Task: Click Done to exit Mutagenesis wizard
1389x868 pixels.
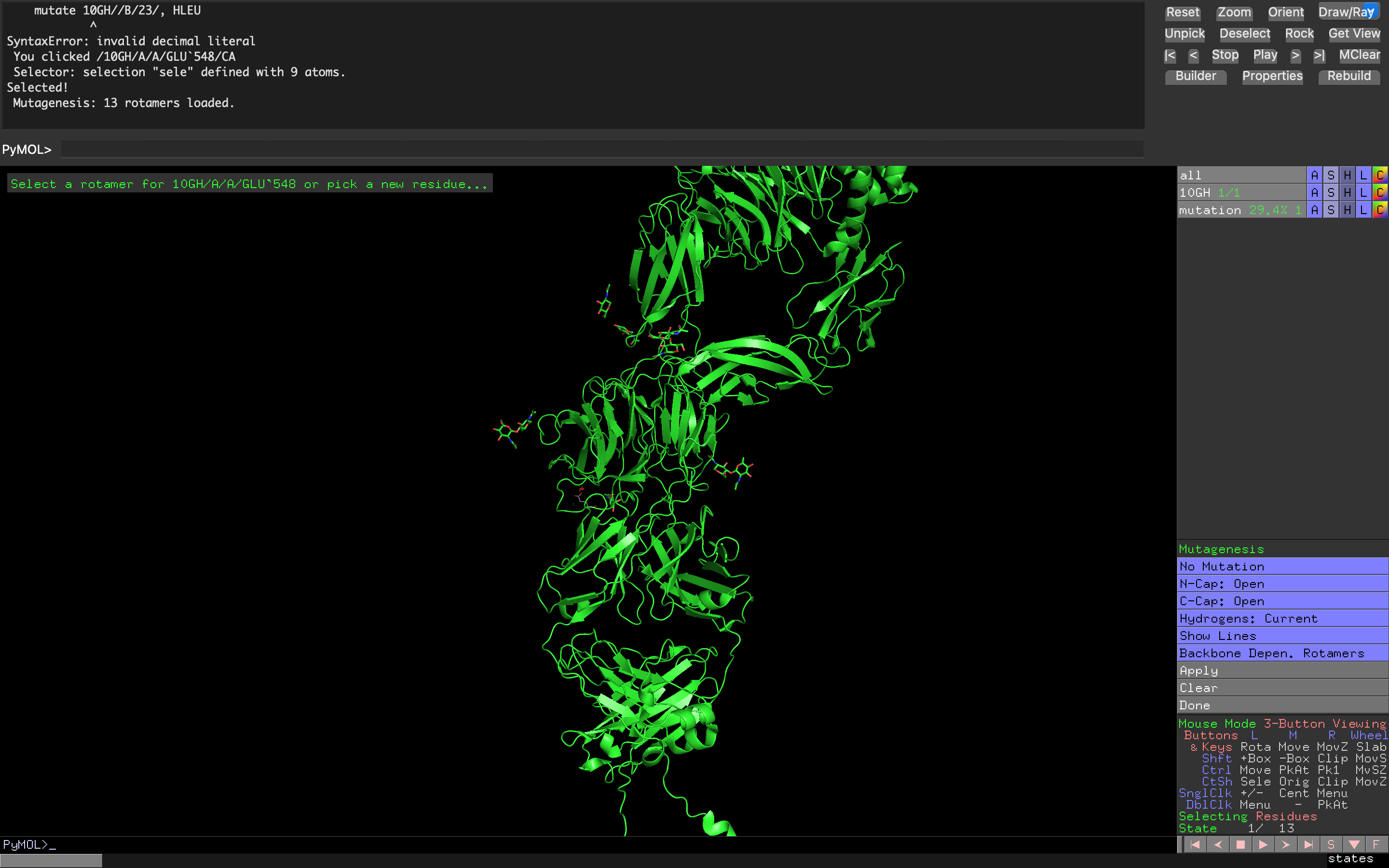Action: [1282, 705]
